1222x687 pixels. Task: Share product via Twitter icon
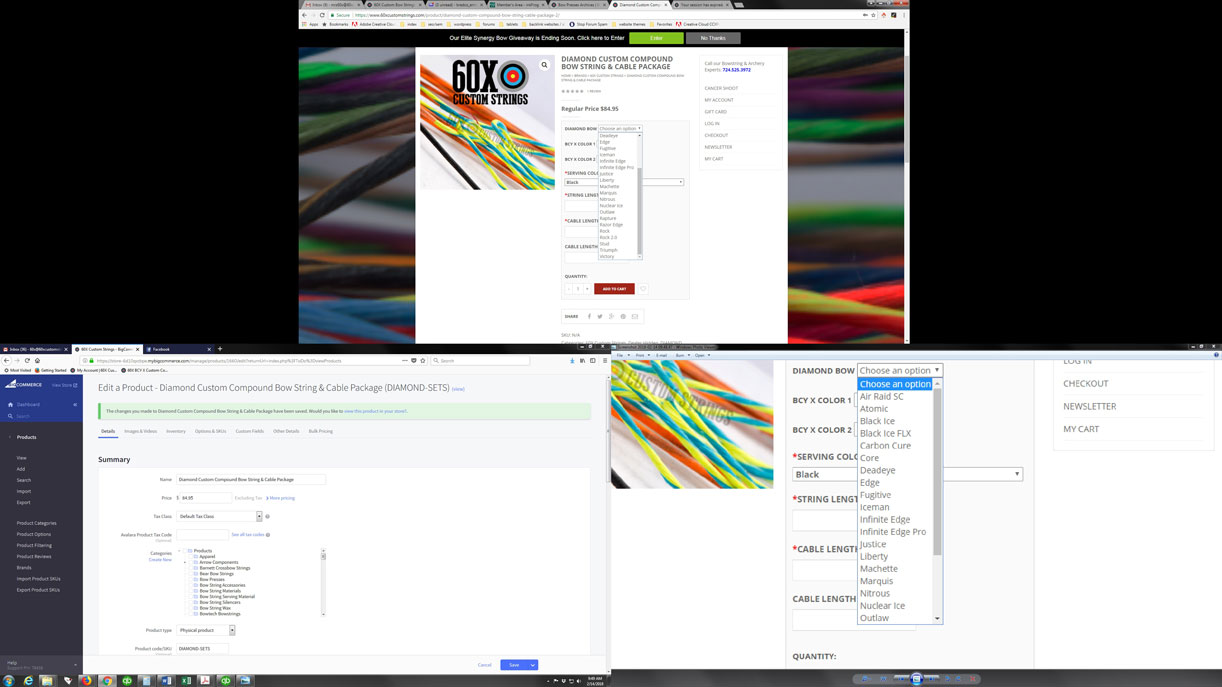tap(600, 316)
